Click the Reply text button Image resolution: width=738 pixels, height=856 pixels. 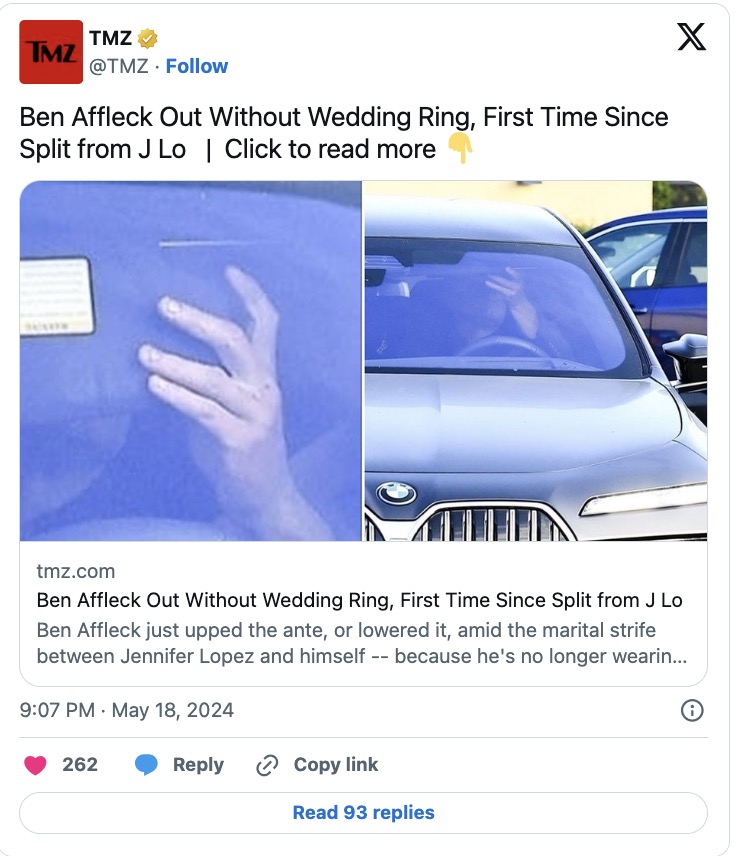198,765
